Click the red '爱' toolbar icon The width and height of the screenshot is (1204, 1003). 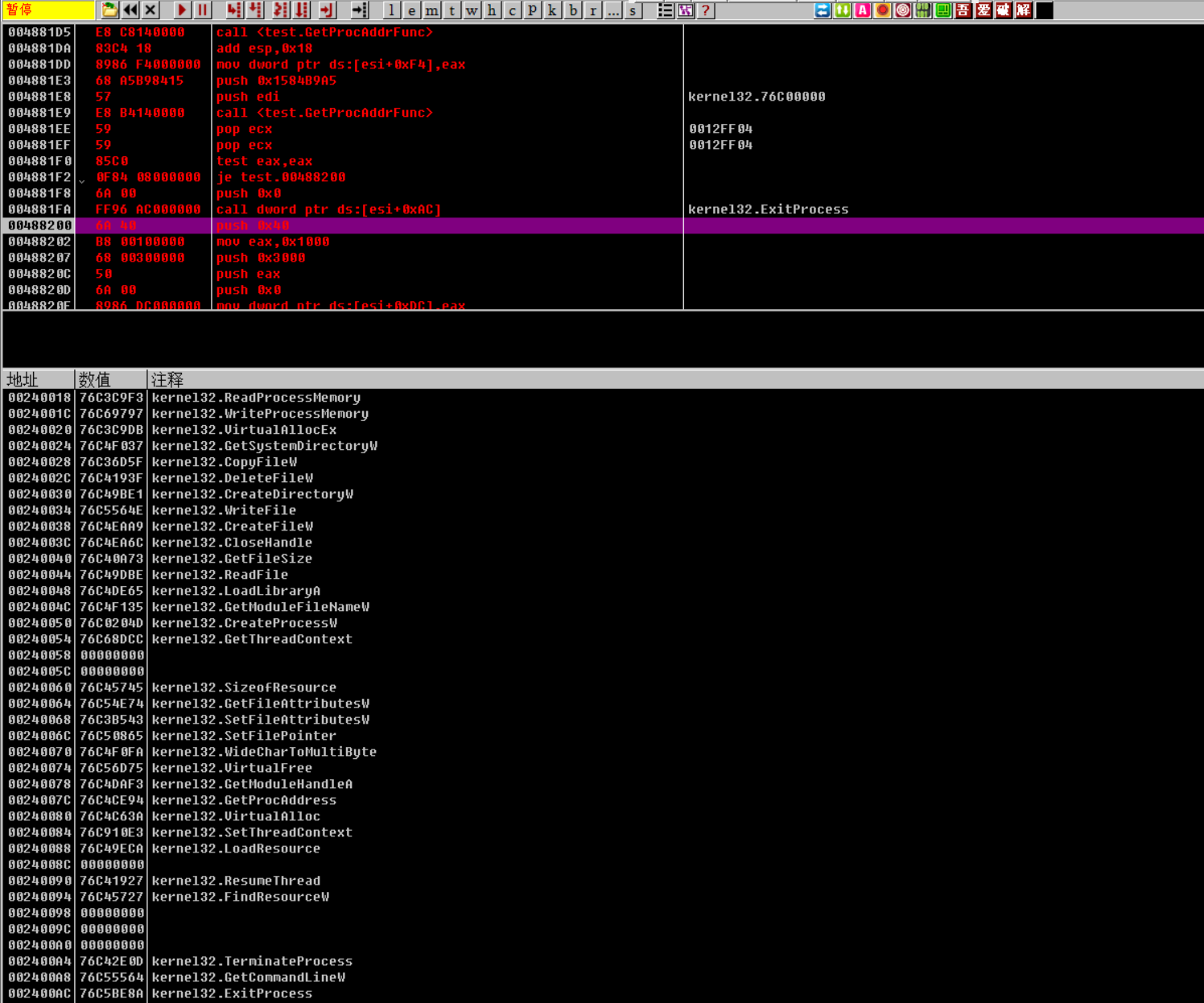click(983, 10)
